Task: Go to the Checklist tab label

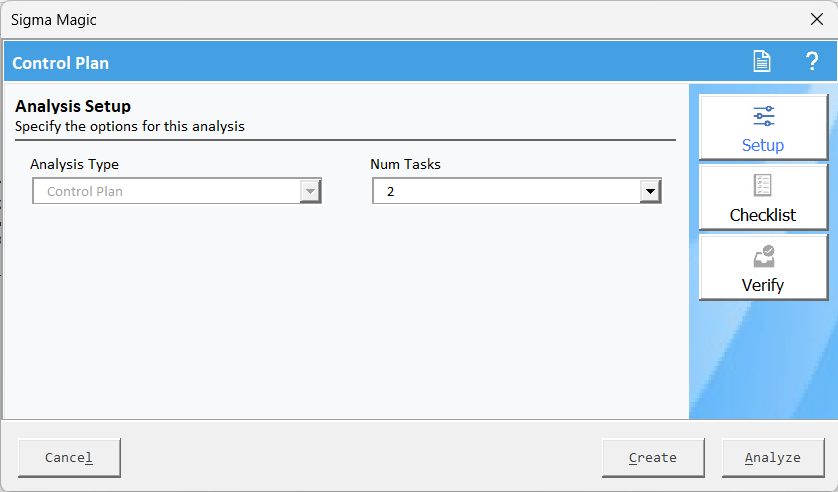Action: 763,215
